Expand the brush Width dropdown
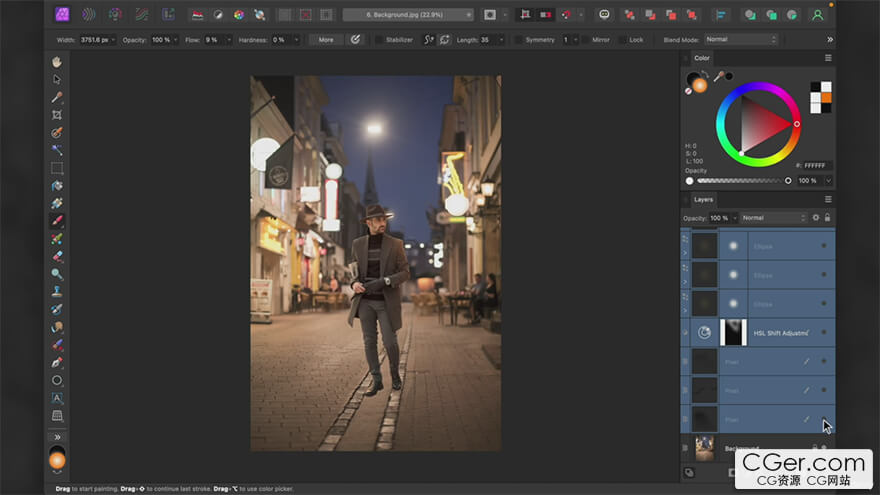The image size is (880, 495). click(x=115, y=39)
